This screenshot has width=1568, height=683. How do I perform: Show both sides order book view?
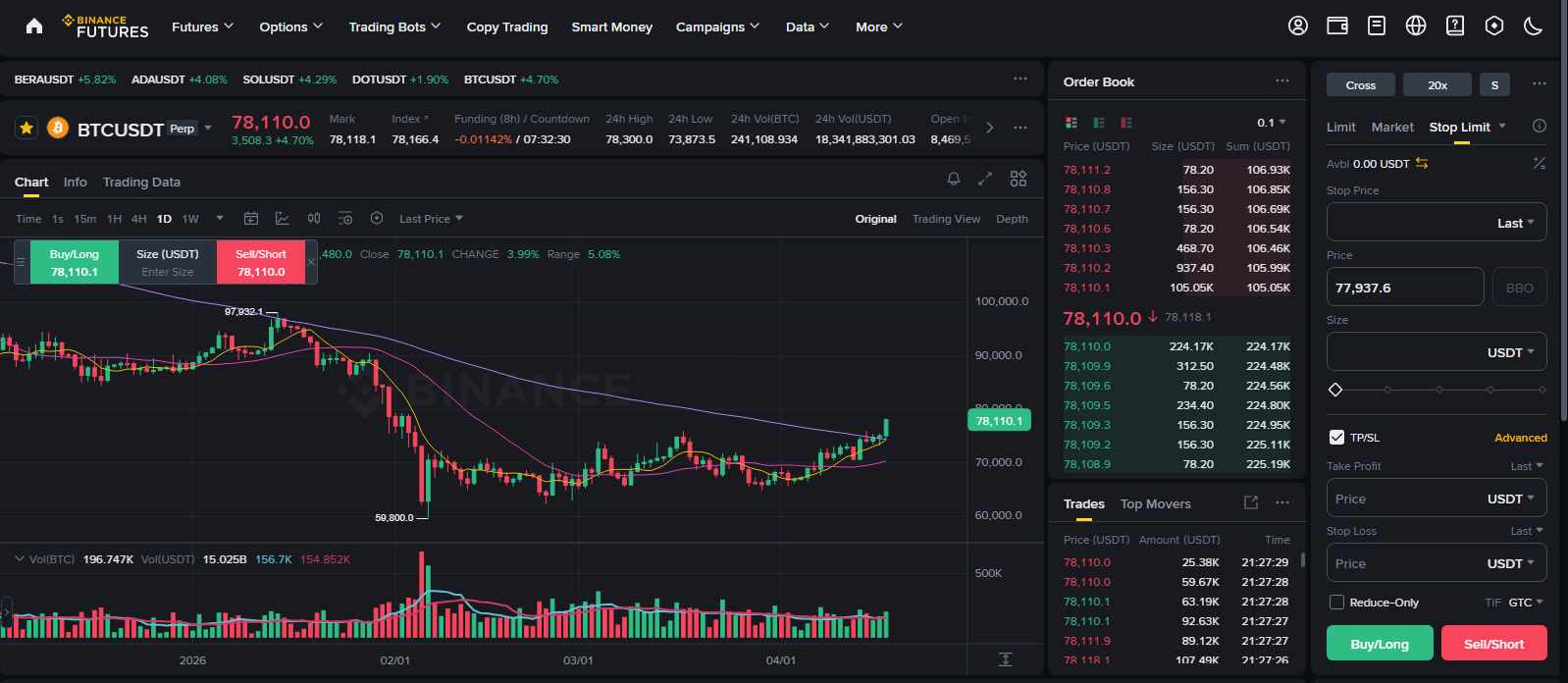pyautogui.click(x=1071, y=123)
